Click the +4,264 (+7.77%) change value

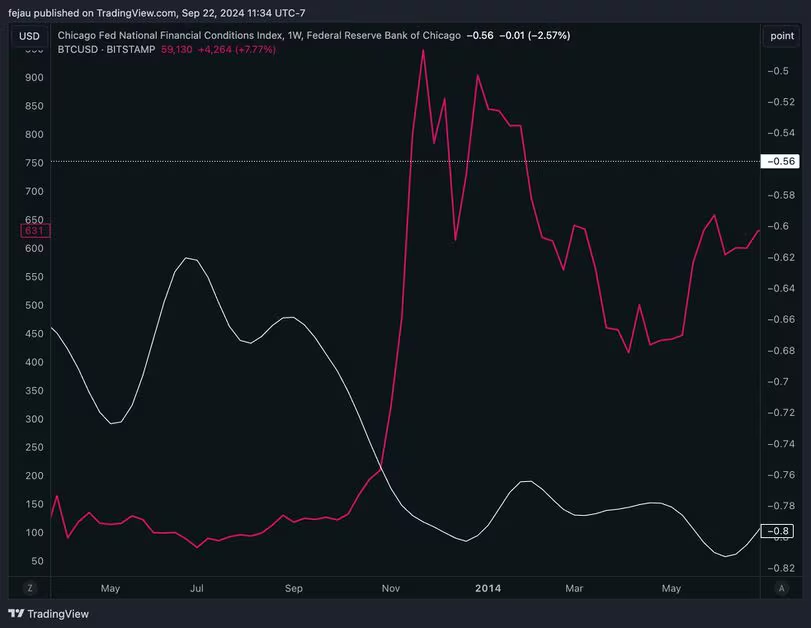tap(237, 49)
